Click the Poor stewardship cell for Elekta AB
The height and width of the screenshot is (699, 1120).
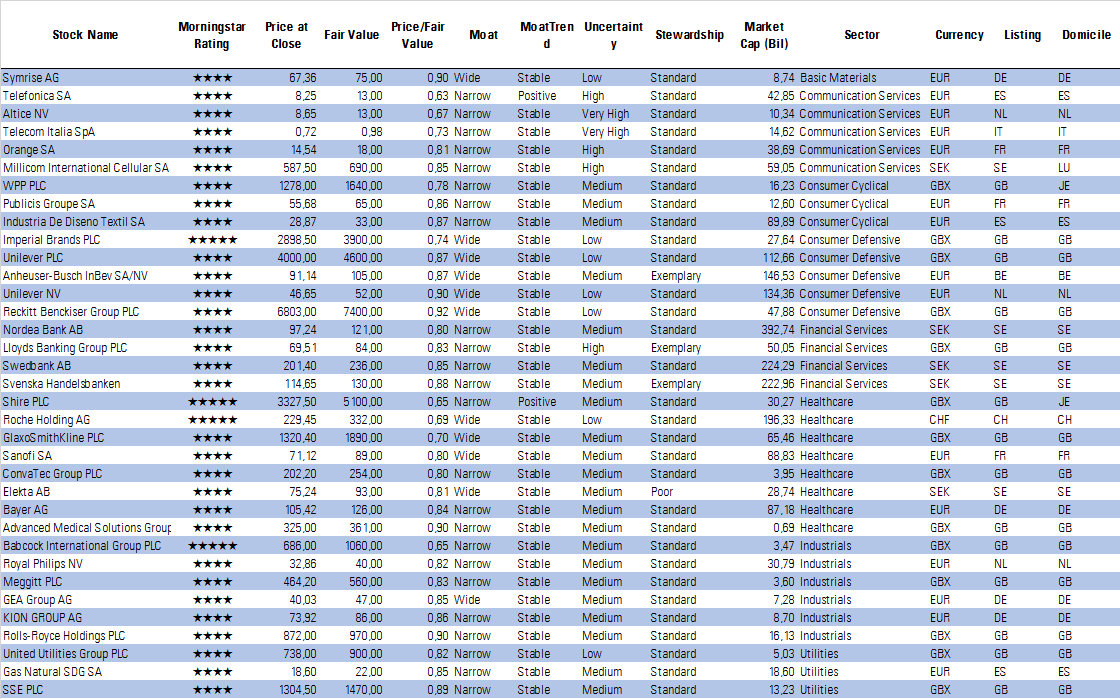tap(662, 492)
